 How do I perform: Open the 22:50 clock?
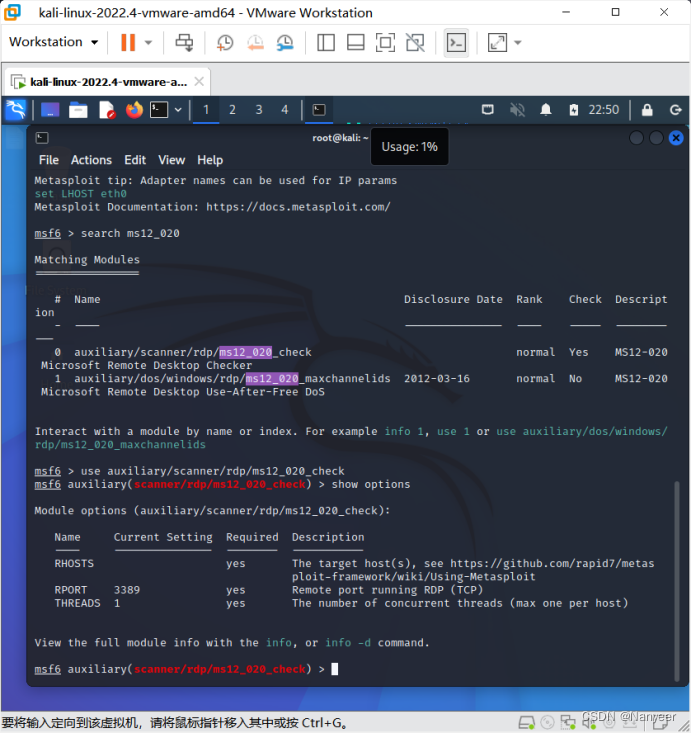pos(604,110)
